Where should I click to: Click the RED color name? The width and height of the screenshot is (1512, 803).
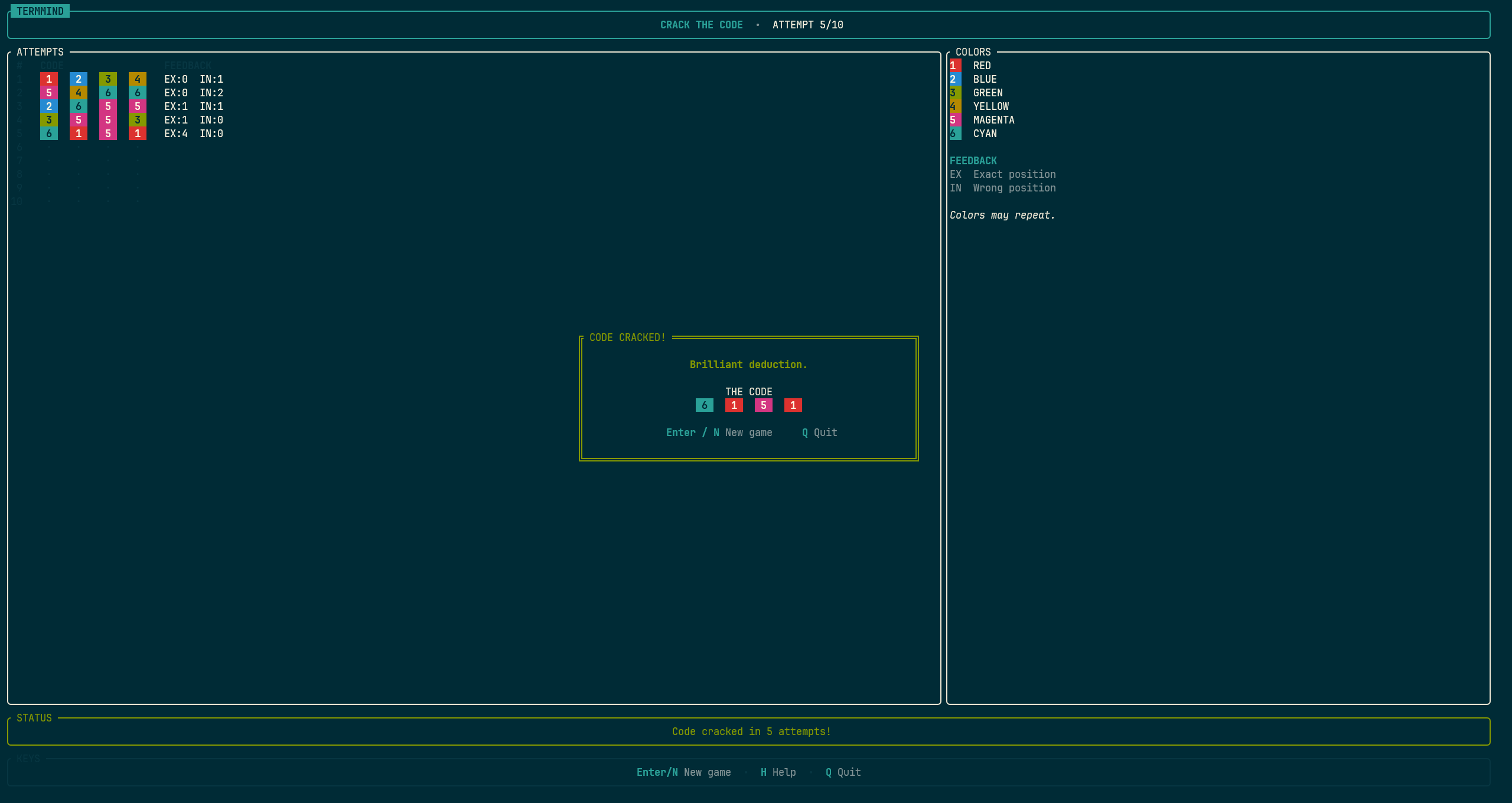982,66
